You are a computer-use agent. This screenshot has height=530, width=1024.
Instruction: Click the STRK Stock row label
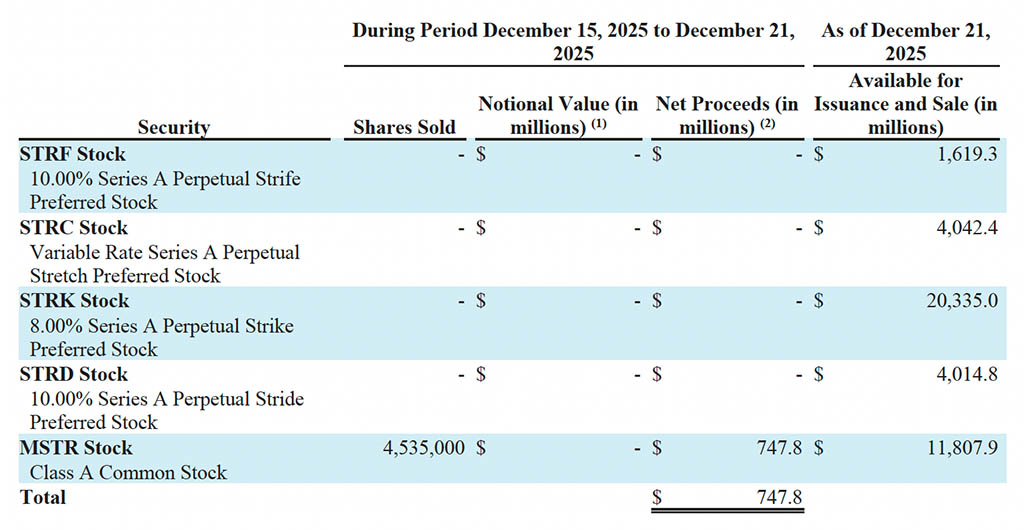75,301
